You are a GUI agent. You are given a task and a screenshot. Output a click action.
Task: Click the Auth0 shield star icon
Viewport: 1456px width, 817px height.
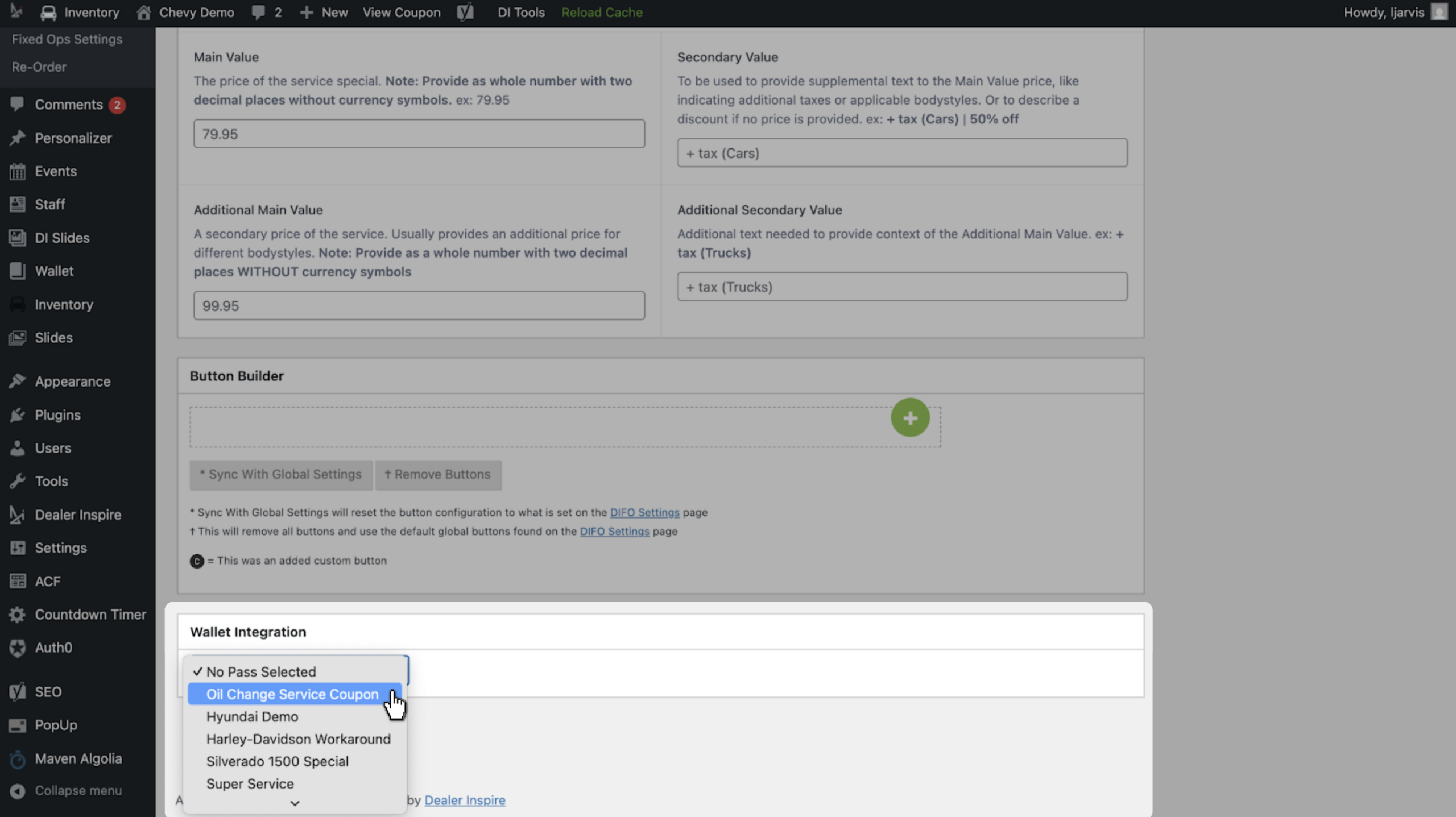(17, 648)
